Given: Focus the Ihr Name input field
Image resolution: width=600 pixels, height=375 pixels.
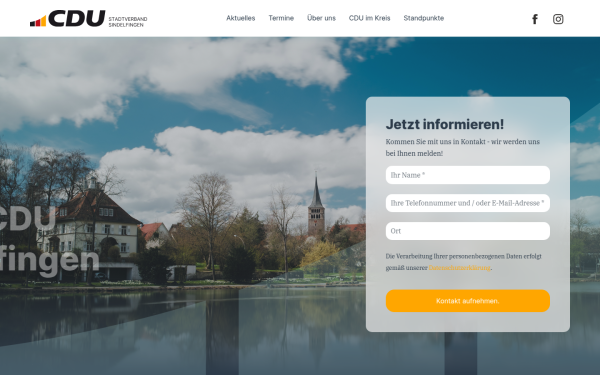Looking at the screenshot, I should (468, 175).
